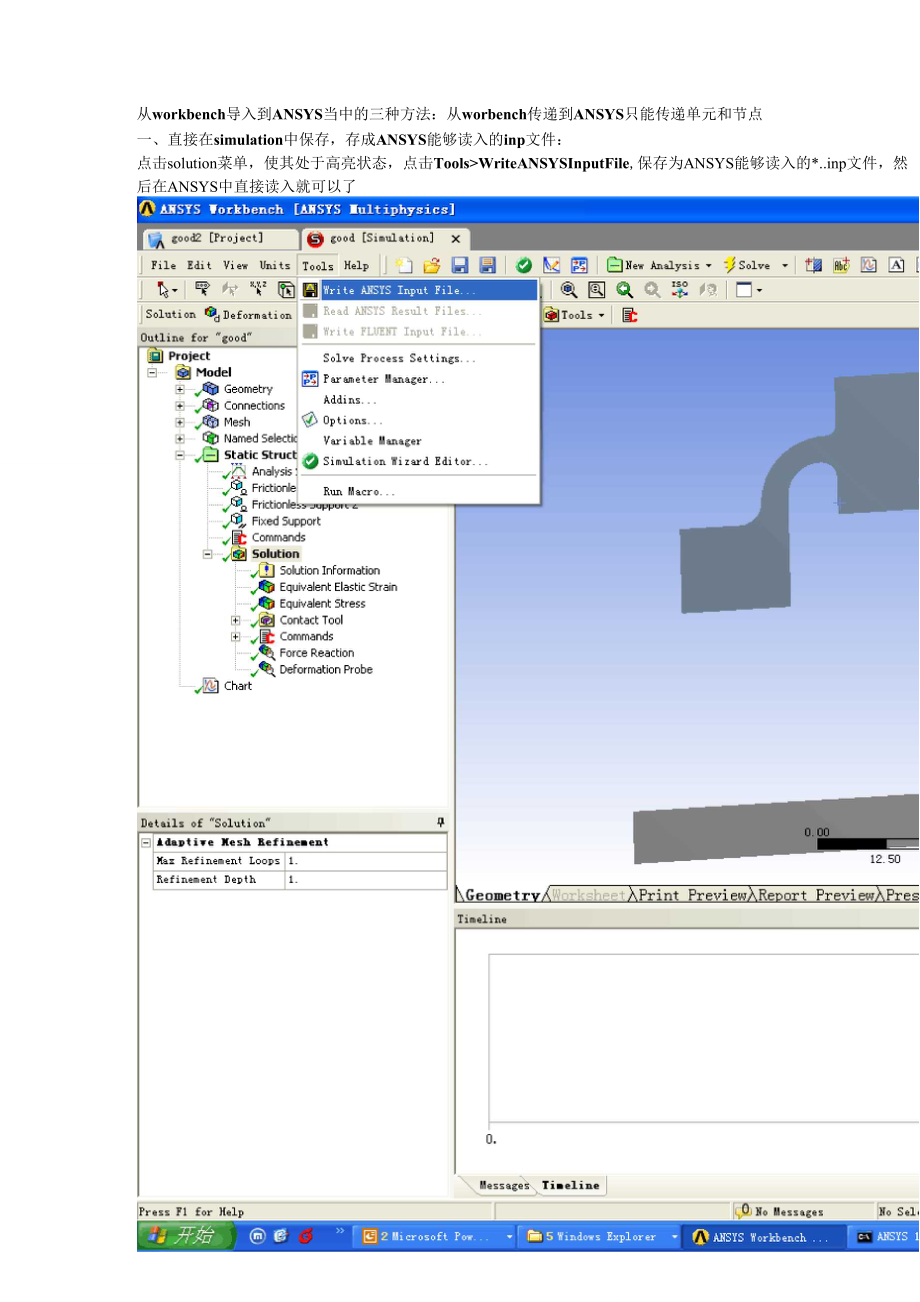
Task: Expand the Geometry tree node
Action: point(180,389)
